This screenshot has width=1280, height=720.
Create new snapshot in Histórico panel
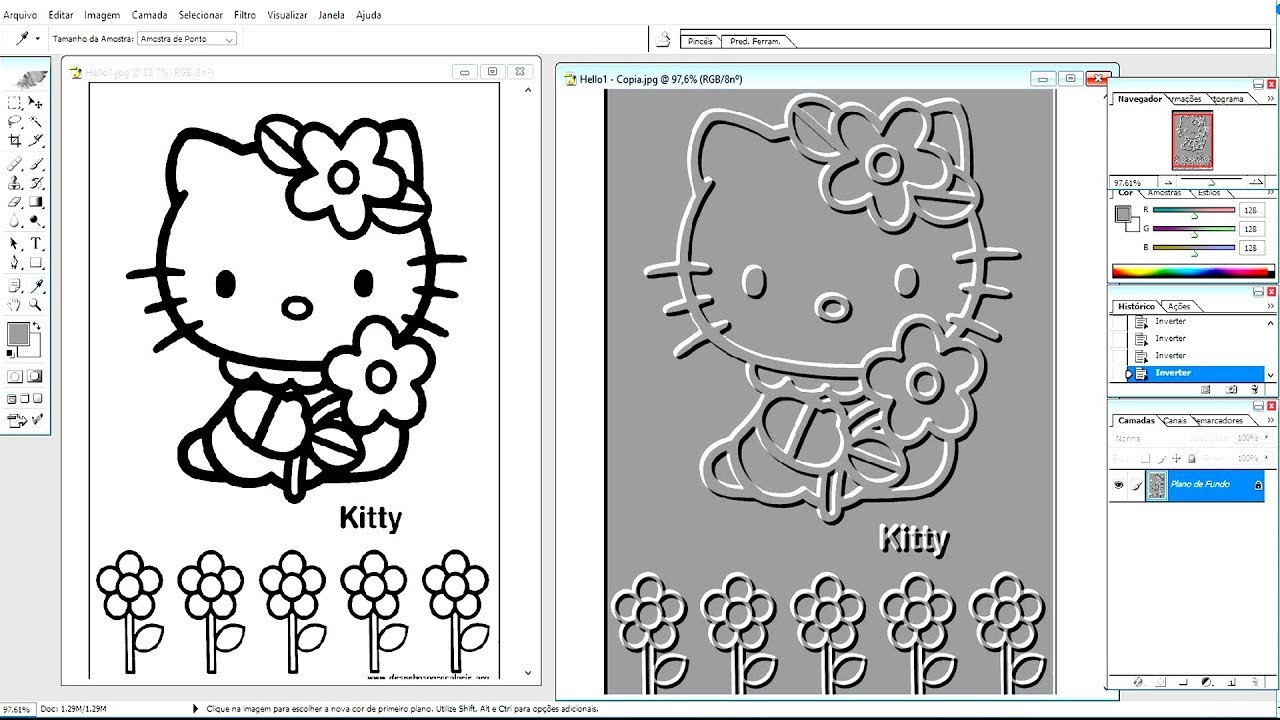(1232, 390)
